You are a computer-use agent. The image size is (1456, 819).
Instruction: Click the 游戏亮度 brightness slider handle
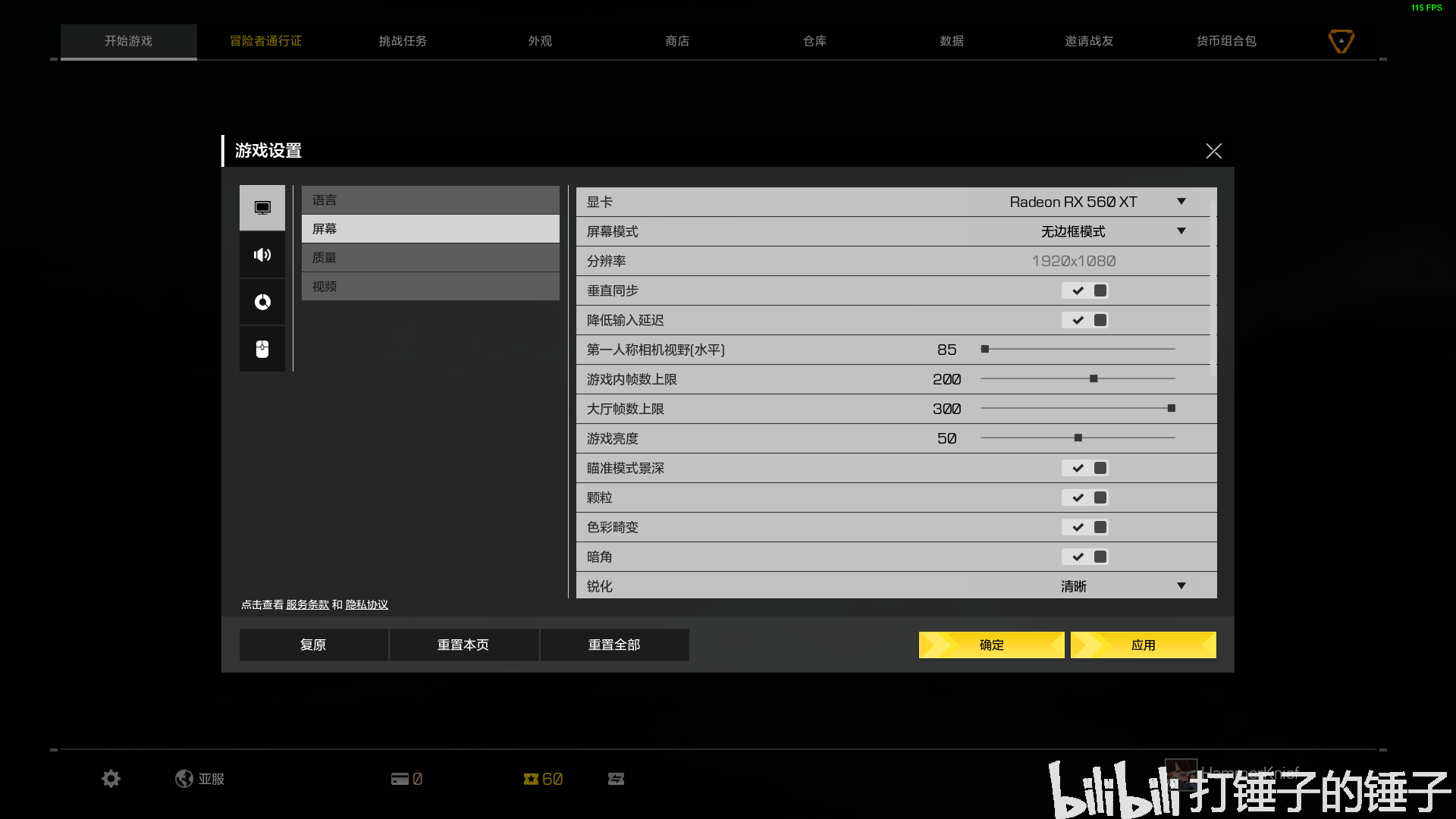click(x=1078, y=438)
